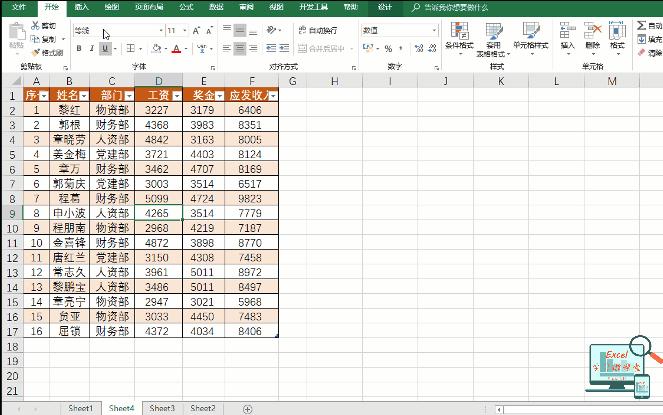Click the Cut scissors icon
The image size is (663, 415).
pyautogui.click(x=36, y=25)
